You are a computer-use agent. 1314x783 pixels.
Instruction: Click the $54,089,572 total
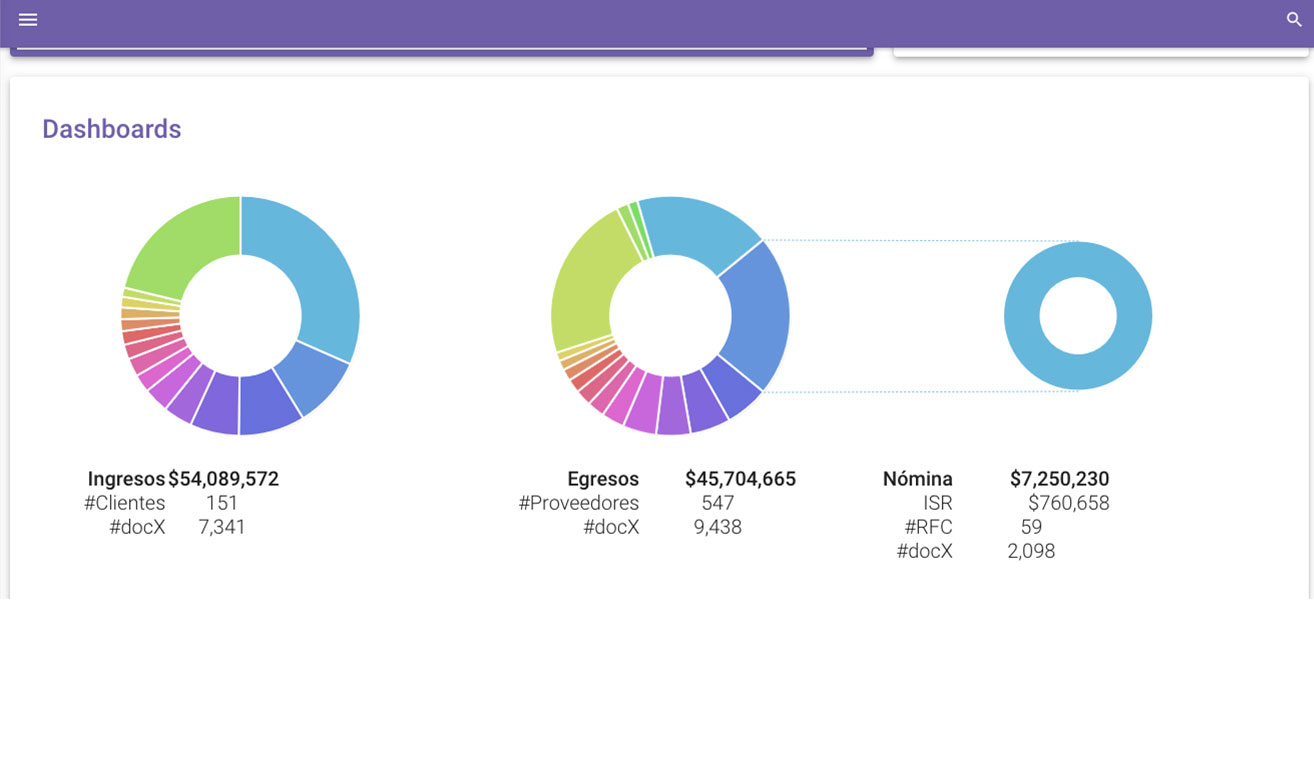pyautogui.click(x=223, y=479)
